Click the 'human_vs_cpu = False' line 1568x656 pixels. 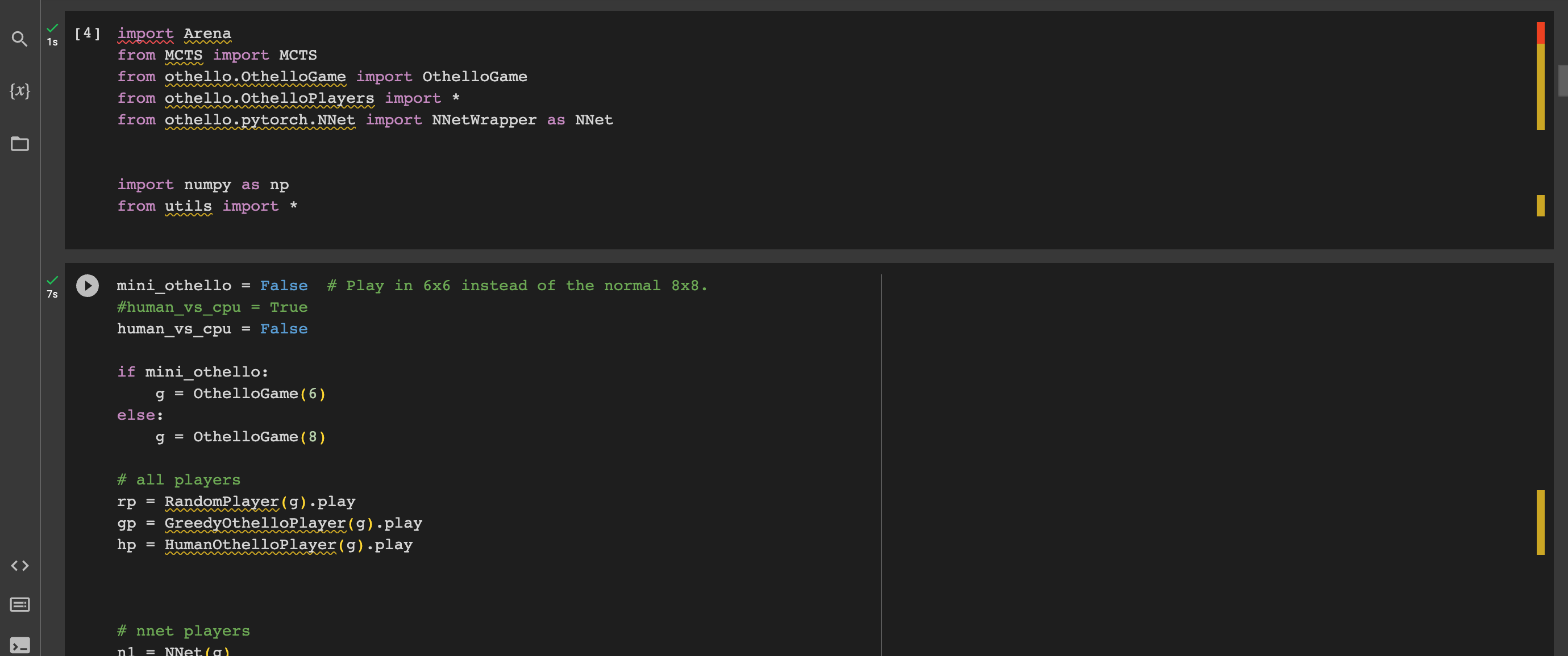[212, 329]
